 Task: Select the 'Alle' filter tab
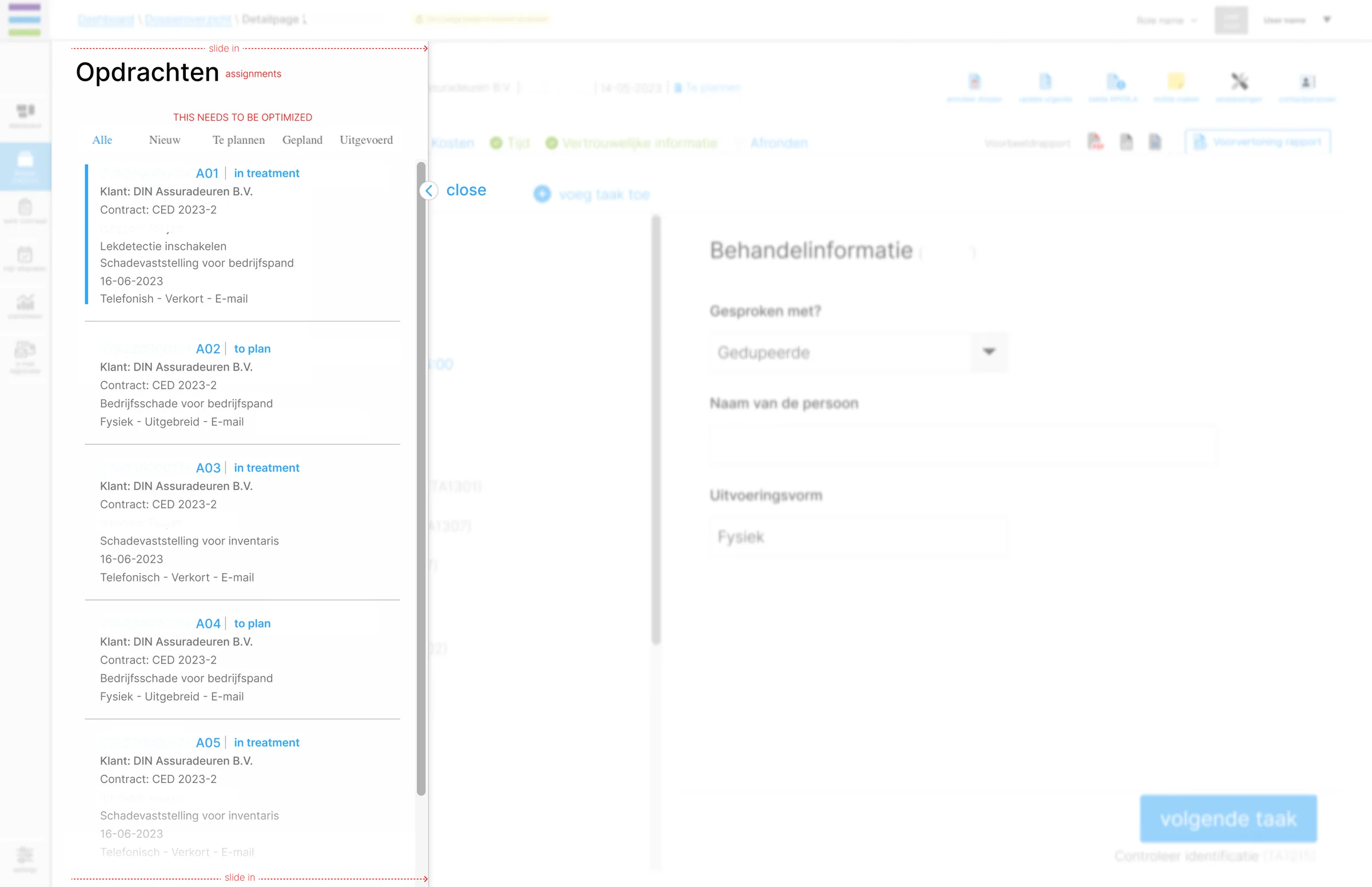[102, 140]
